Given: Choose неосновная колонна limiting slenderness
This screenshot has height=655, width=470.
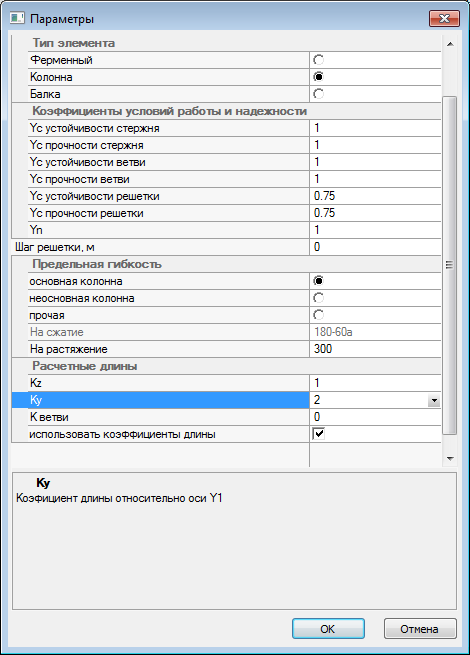Looking at the screenshot, I should click(x=318, y=298).
